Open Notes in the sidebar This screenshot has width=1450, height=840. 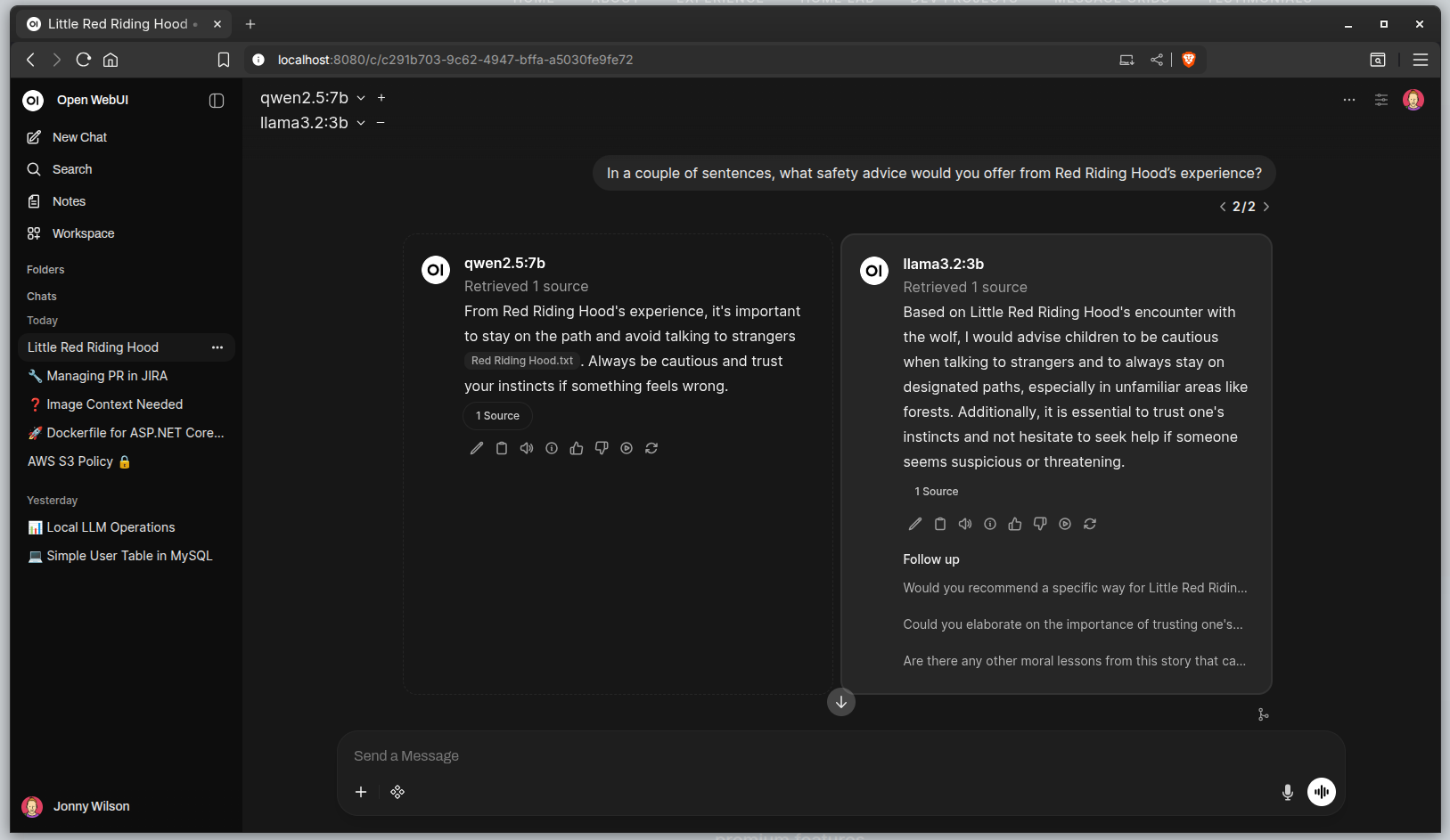point(69,201)
